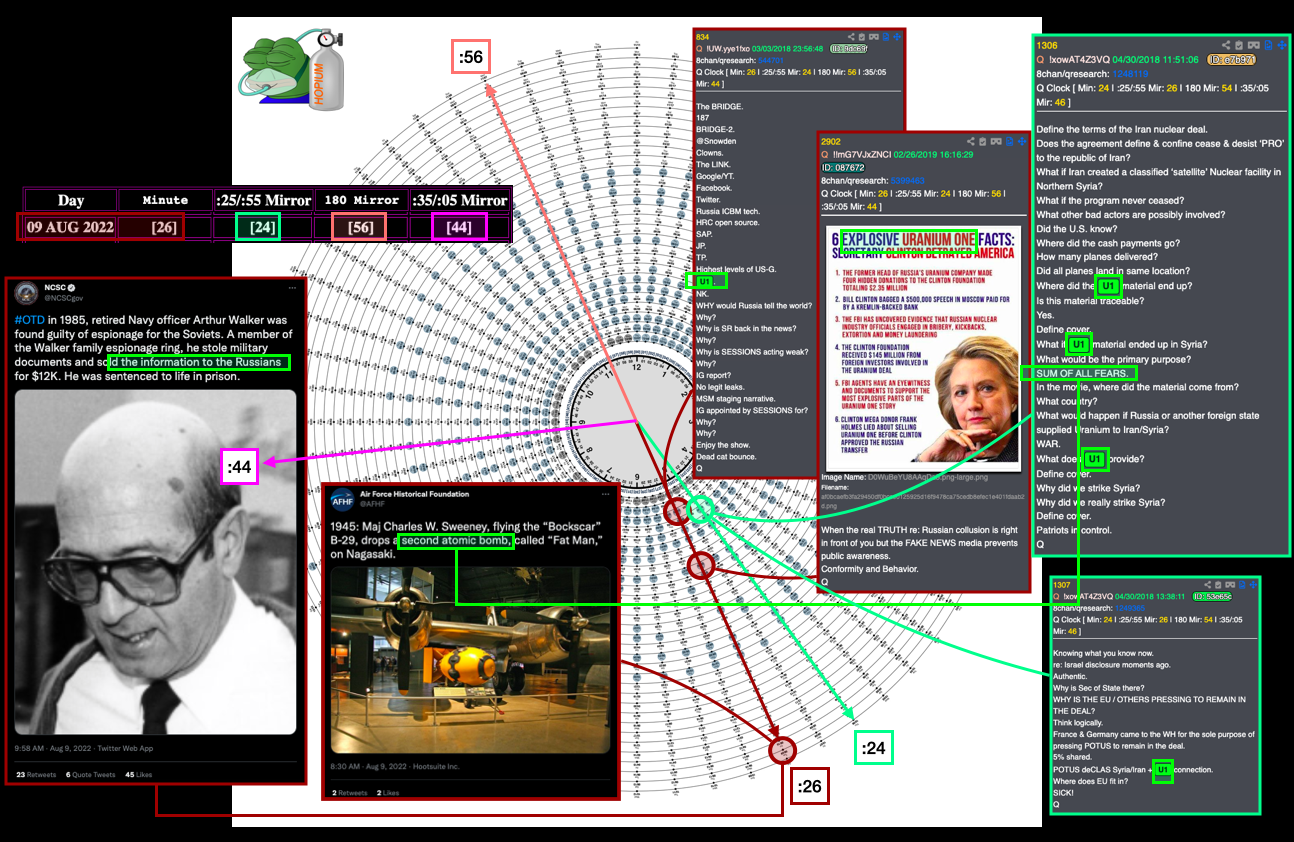
Task: Click the move arrows icon on post 1307
Action: (x=1253, y=585)
